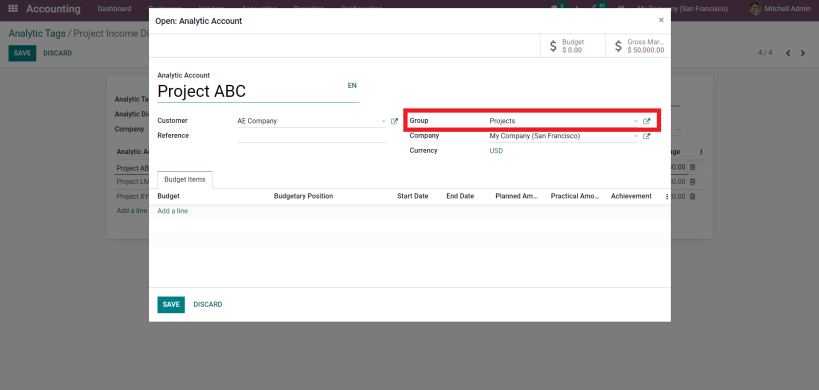Save the Analytic Account dialog

[171, 304]
